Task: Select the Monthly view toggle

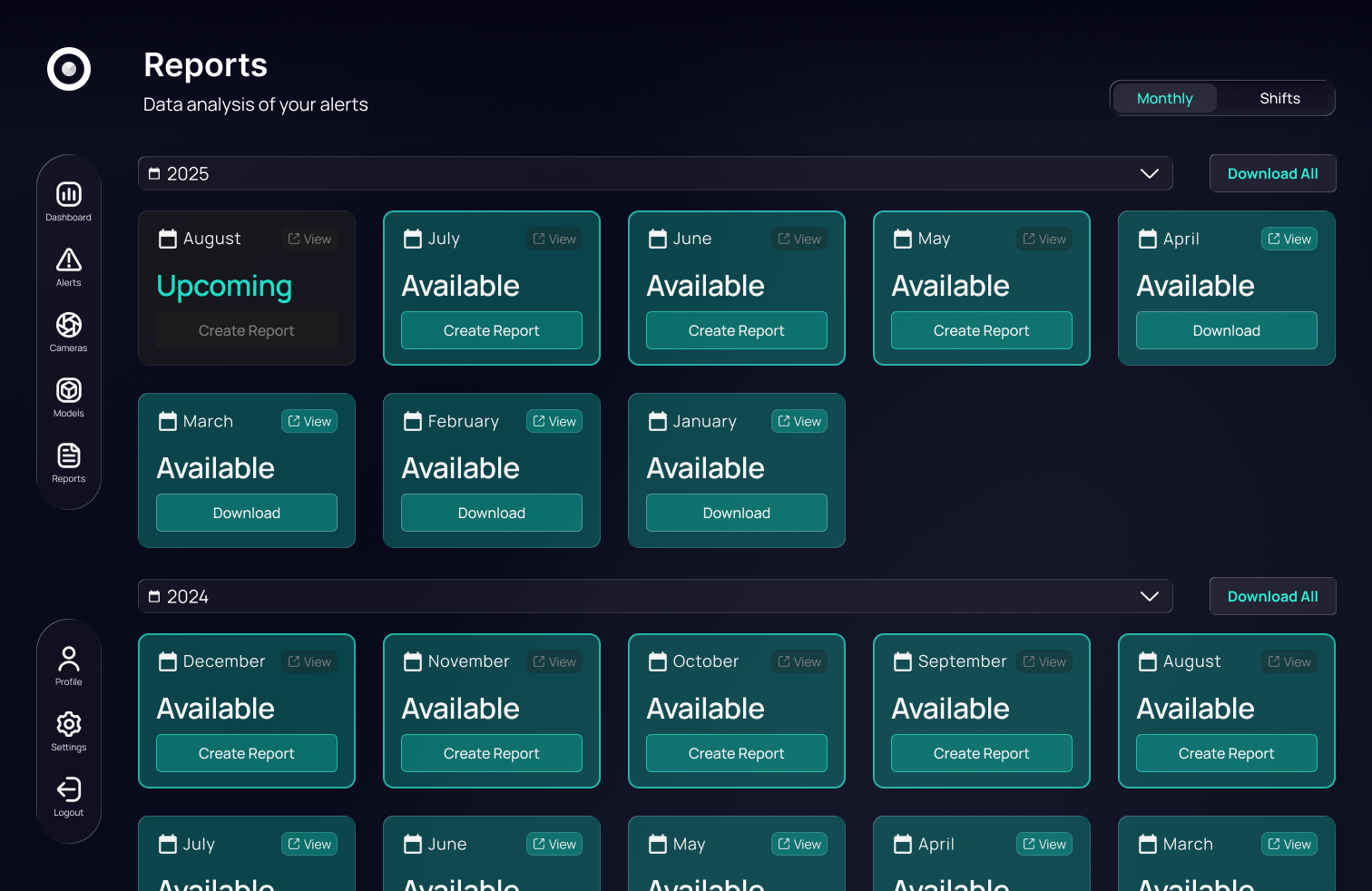Action: (x=1164, y=98)
